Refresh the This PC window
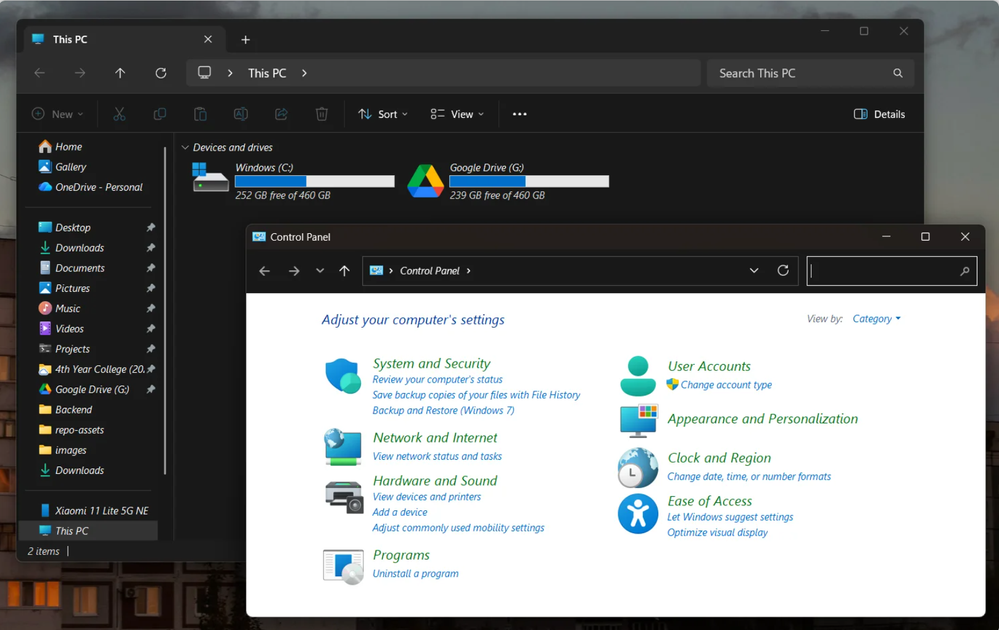 pos(161,73)
